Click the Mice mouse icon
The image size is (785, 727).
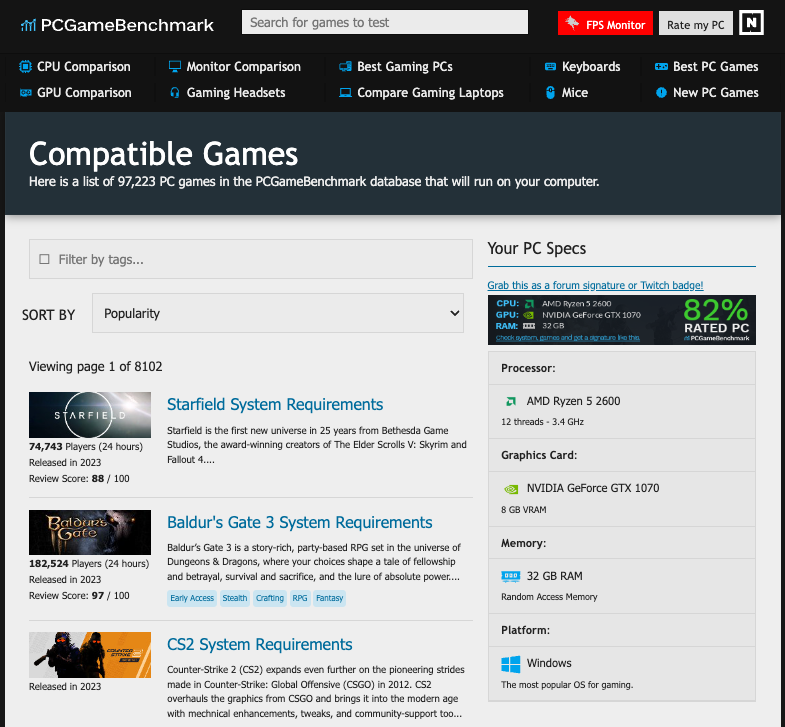point(550,93)
